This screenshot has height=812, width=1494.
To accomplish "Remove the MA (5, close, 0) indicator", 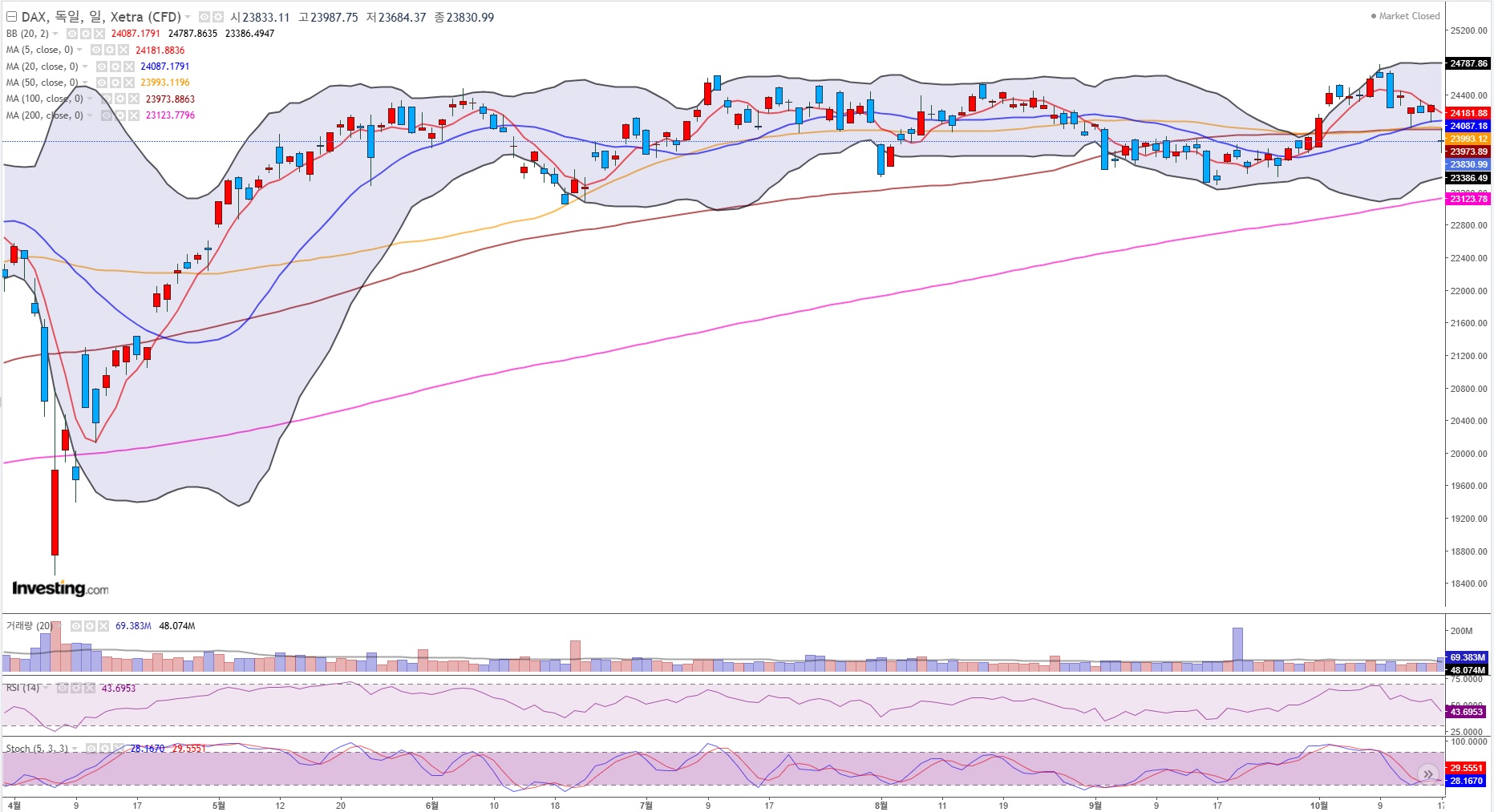I will tap(123, 50).
